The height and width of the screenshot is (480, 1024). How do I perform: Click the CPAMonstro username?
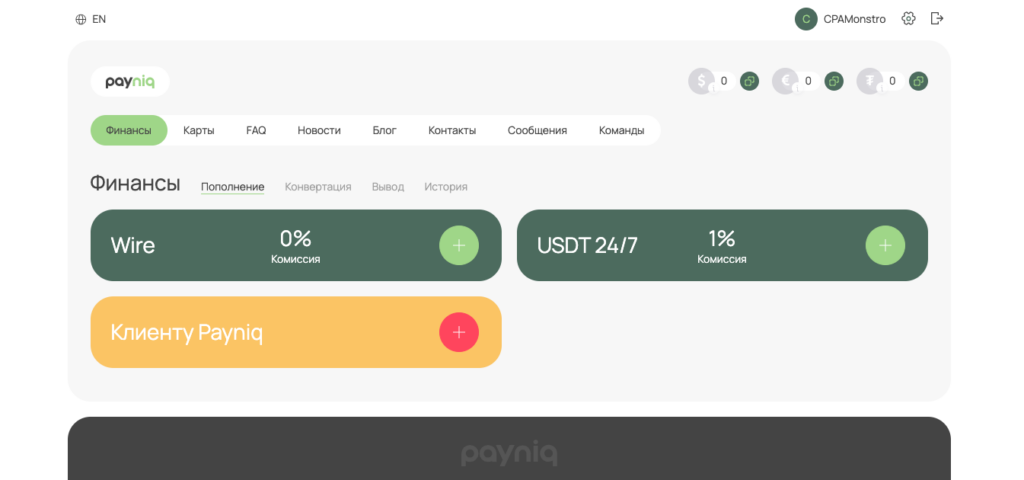click(x=854, y=20)
